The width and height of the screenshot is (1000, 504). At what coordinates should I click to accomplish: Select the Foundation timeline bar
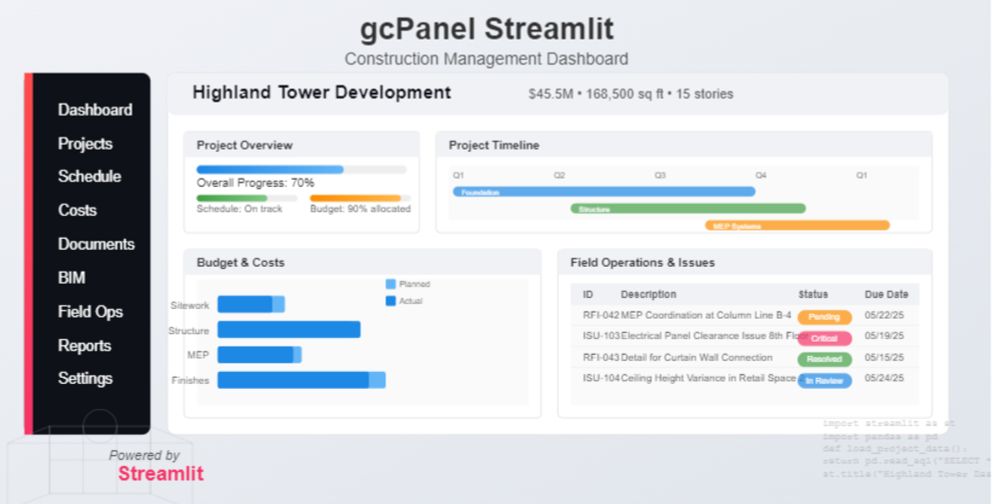(604, 191)
